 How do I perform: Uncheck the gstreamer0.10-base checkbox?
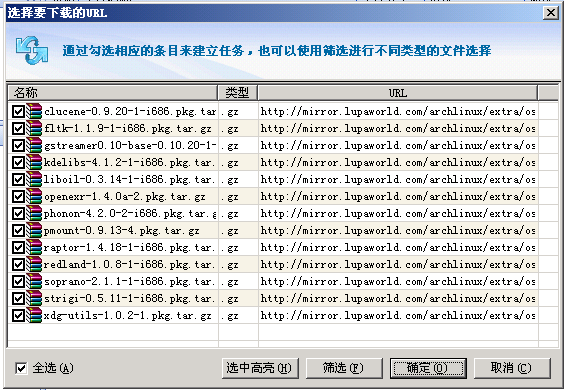pyautogui.click(x=18, y=146)
